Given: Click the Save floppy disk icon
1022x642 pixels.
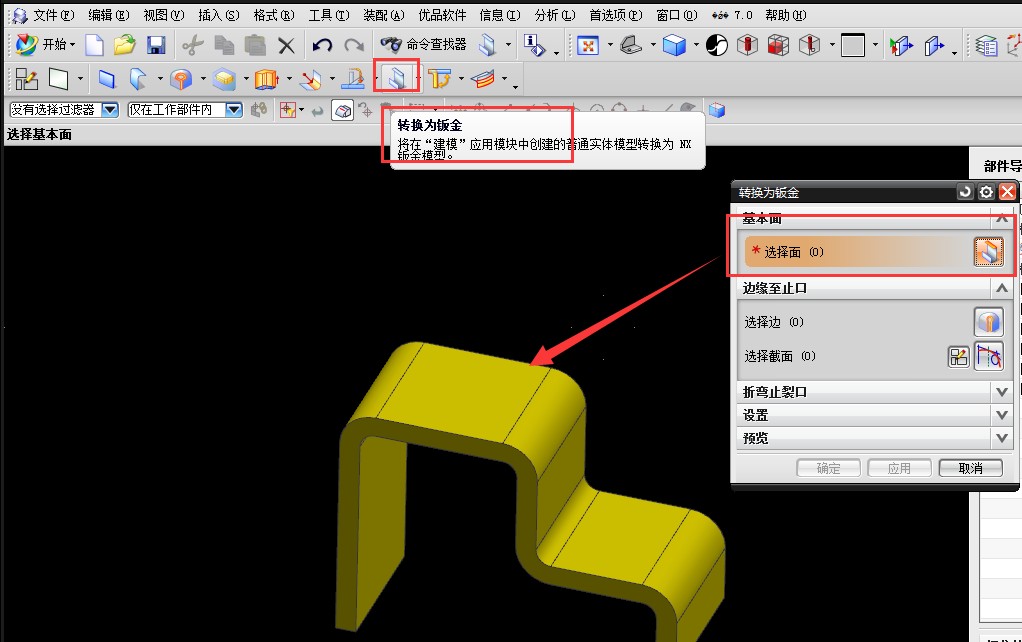Looking at the screenshot, I should 156,45.
